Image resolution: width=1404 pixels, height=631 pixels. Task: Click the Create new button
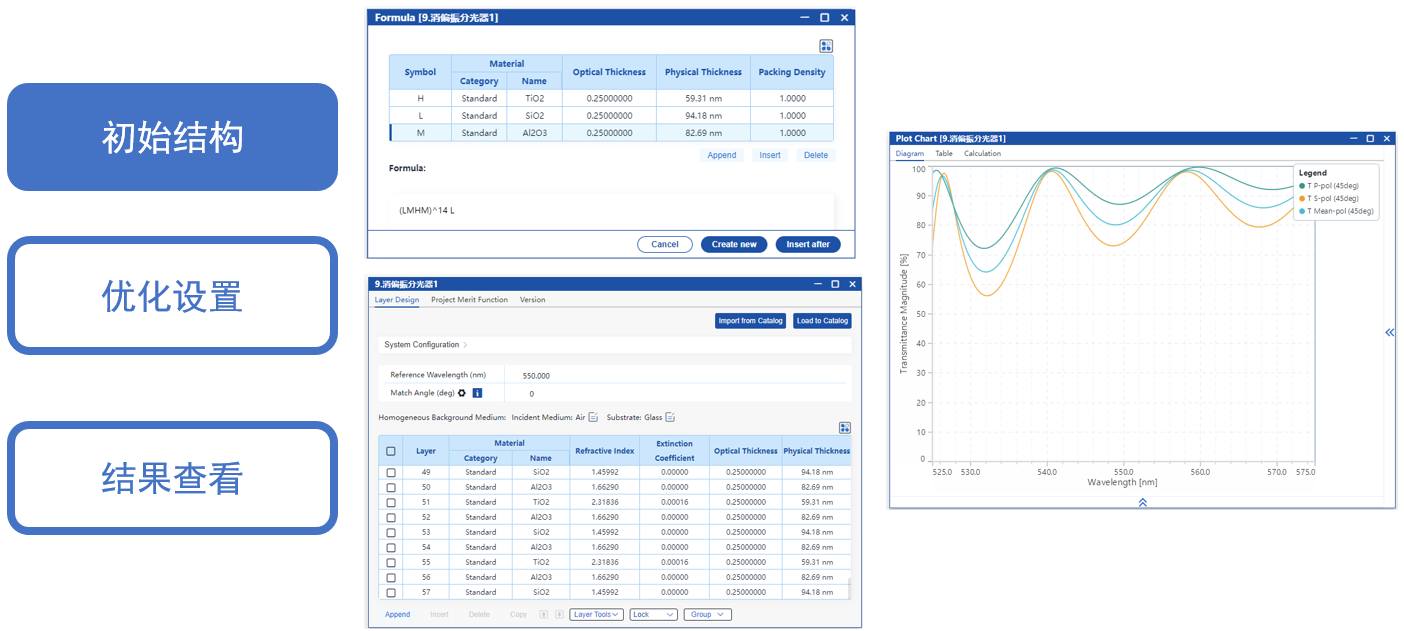pos(734,244)
